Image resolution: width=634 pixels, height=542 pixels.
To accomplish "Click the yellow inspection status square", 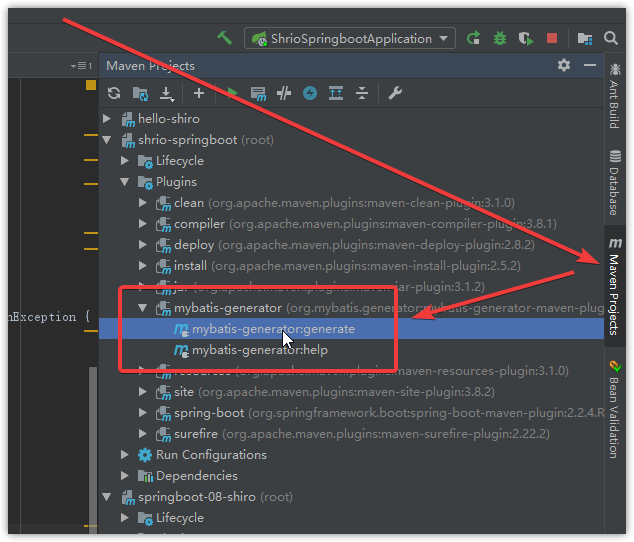I will (x=91, y=85).
